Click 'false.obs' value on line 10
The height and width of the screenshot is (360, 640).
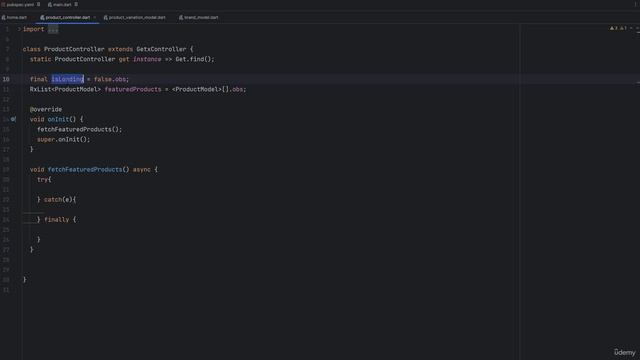click(110, 79)
